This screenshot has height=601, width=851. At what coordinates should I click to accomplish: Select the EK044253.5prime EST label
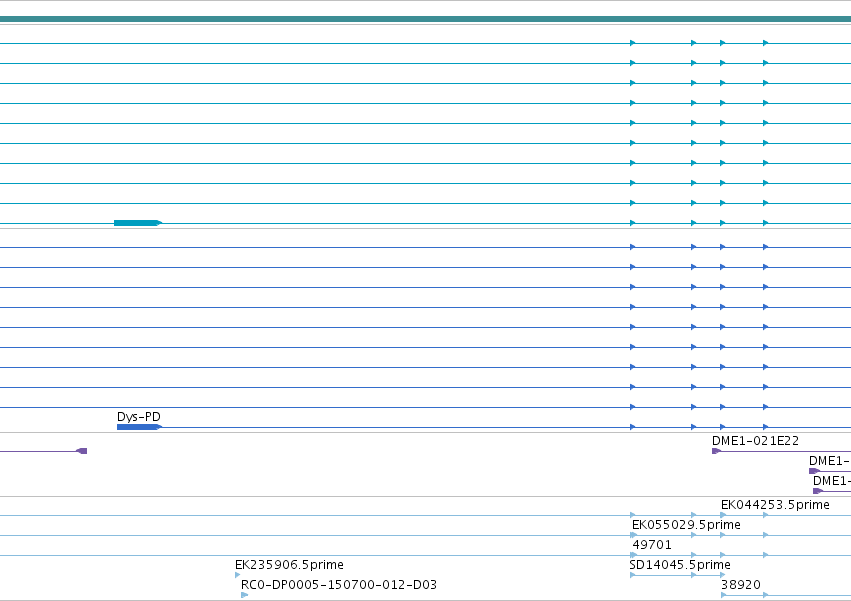click(775, 505)
